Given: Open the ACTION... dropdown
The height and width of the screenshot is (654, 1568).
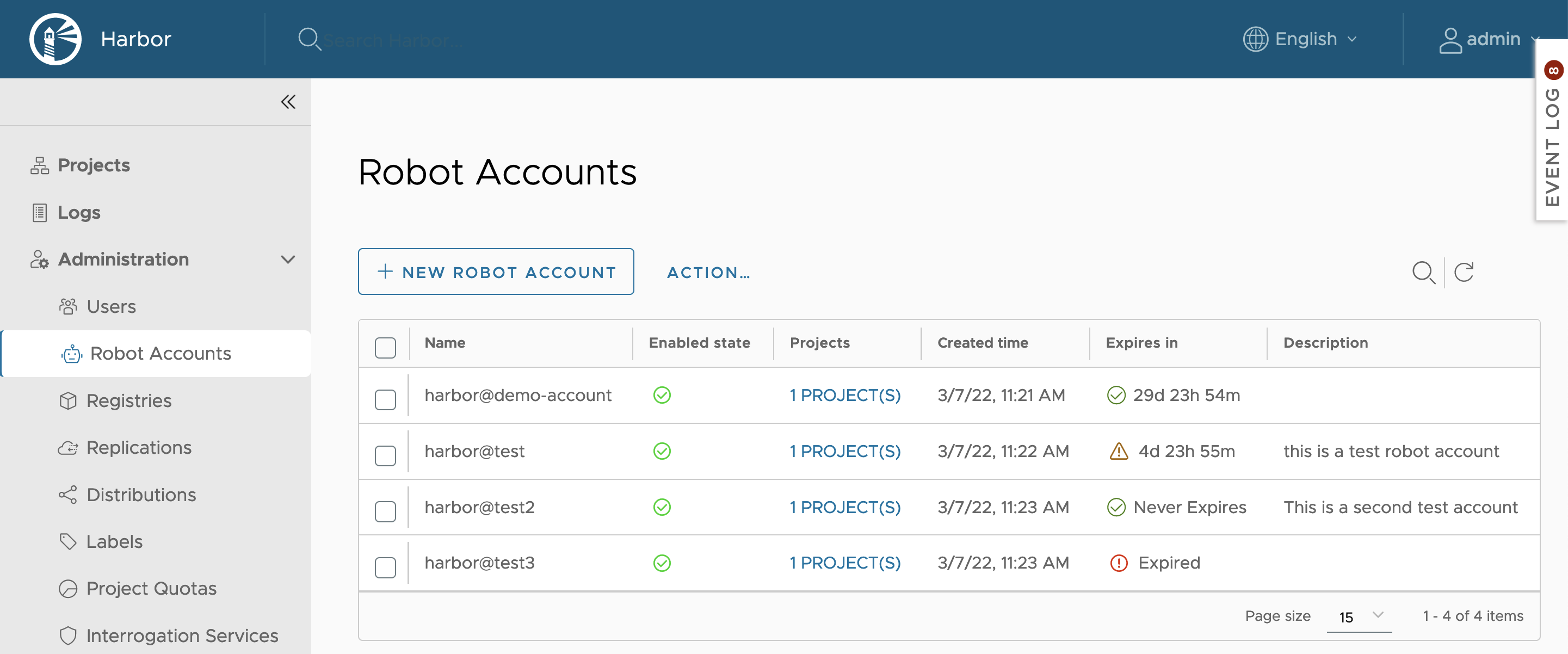Looking at the screenshot, I should 708,273.
